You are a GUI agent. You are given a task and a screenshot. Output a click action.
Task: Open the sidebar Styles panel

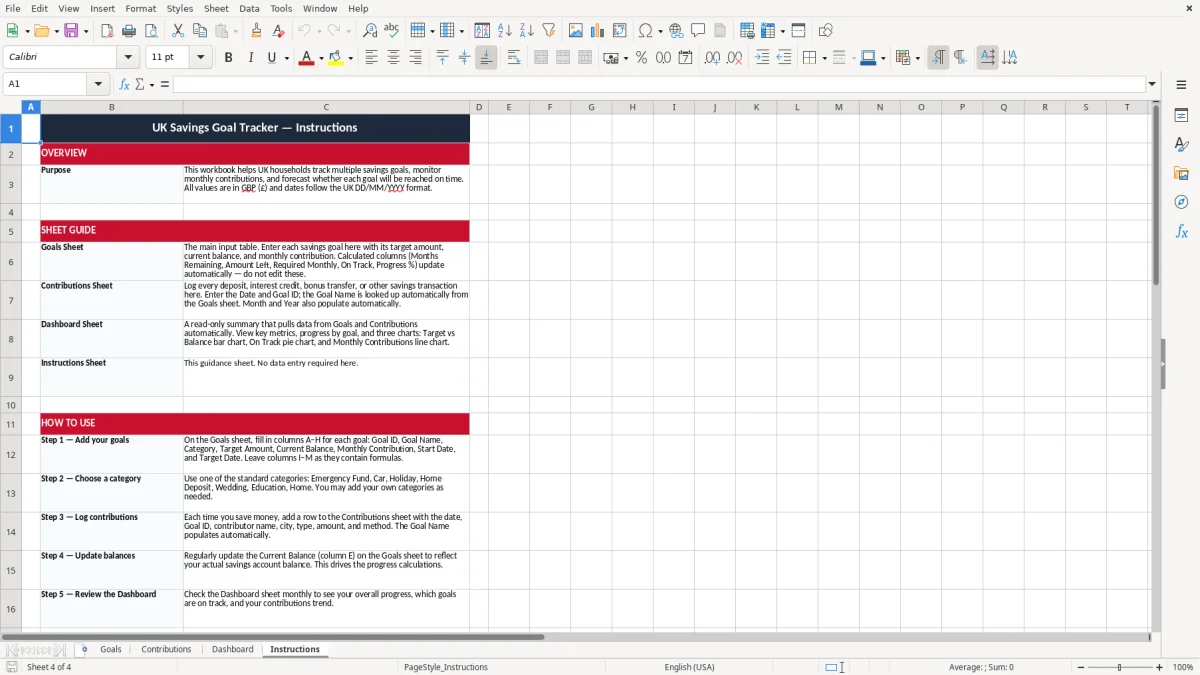[x=1181, y=145]
